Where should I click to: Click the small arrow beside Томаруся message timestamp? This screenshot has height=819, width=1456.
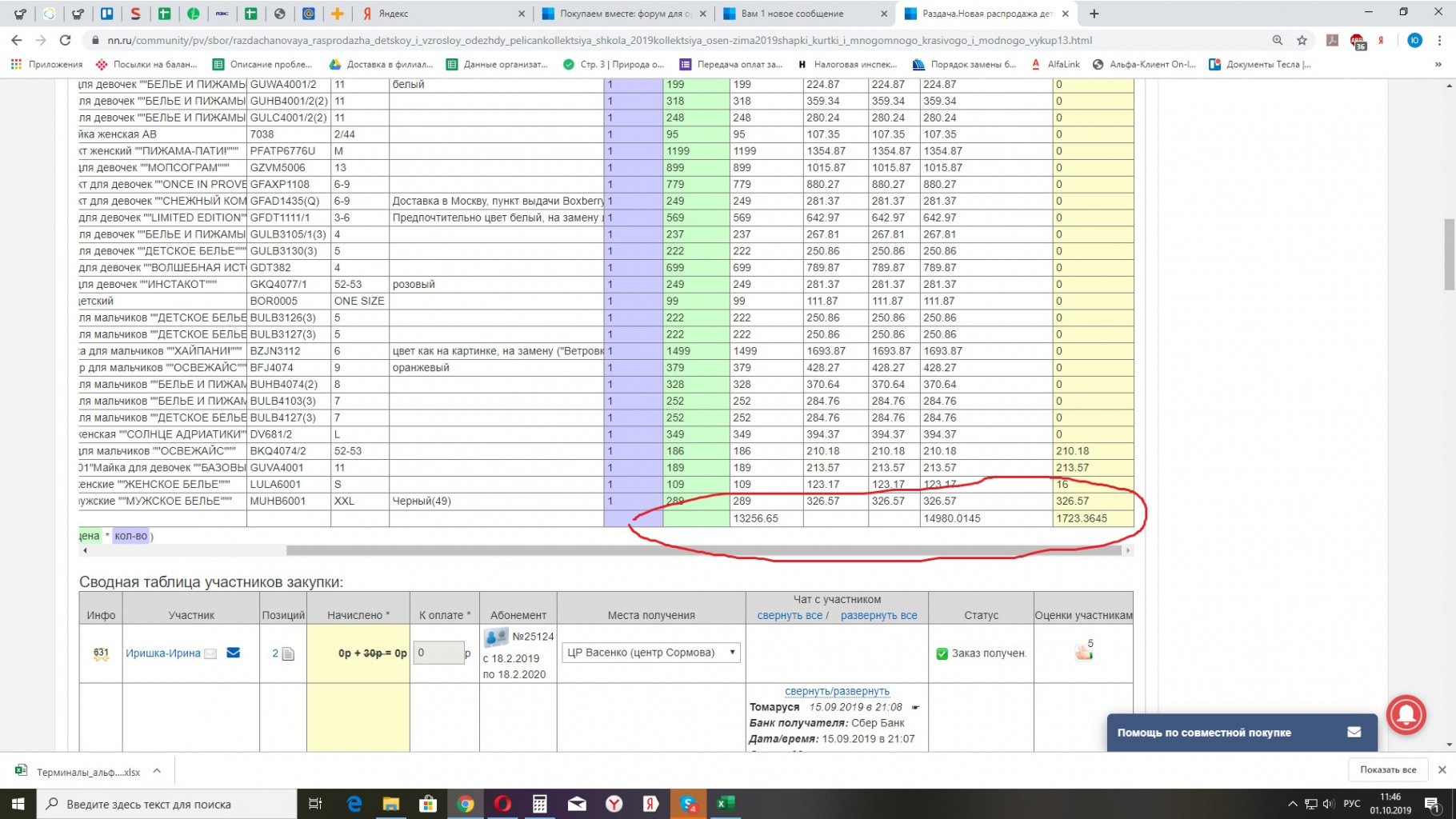click(915, 707)
